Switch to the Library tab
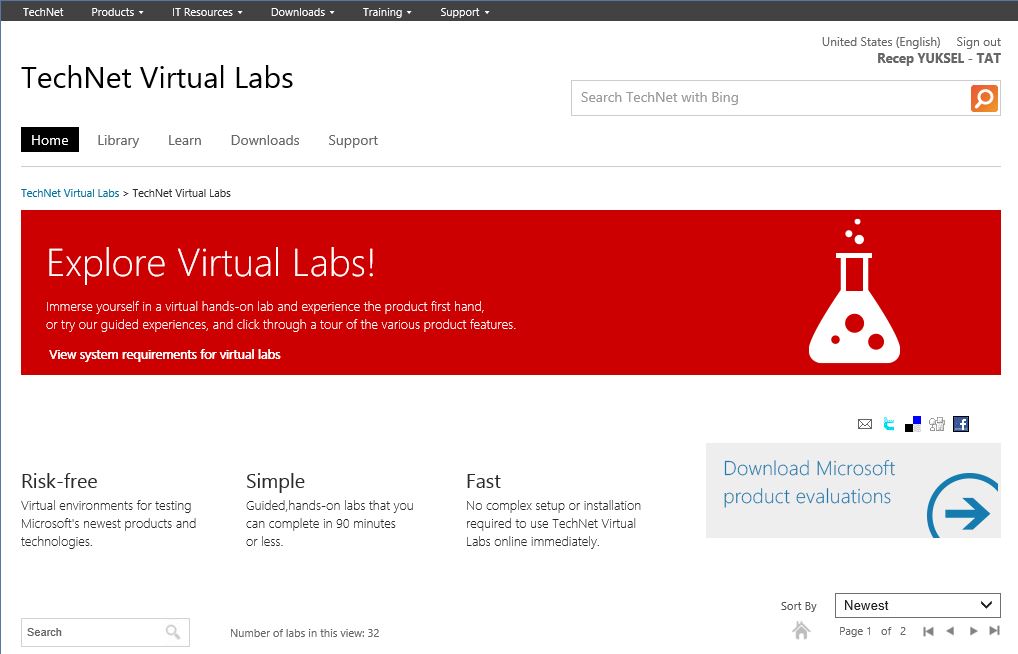 click(118, 140)
